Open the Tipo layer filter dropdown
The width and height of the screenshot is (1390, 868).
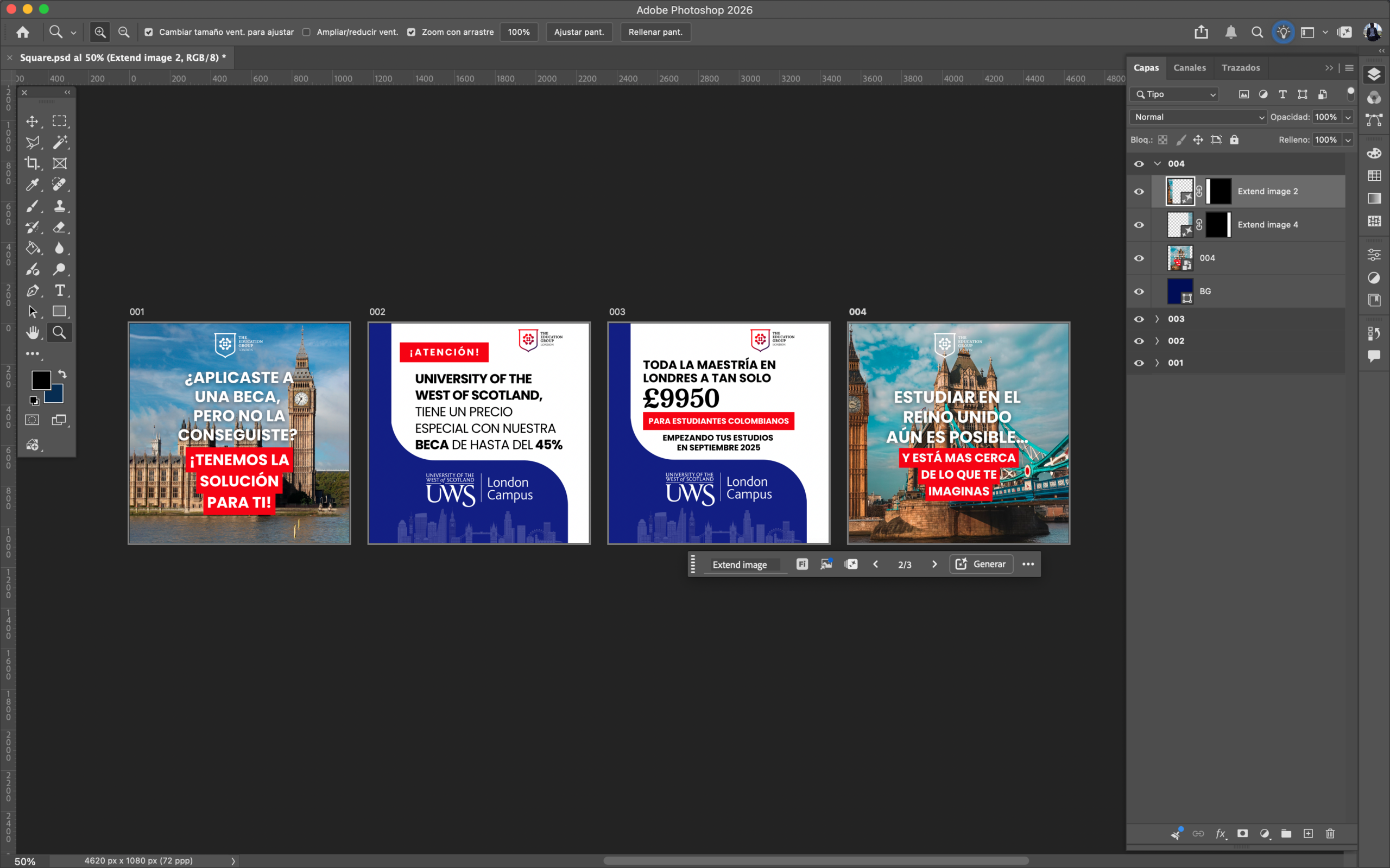click(x=1174, y=94)
